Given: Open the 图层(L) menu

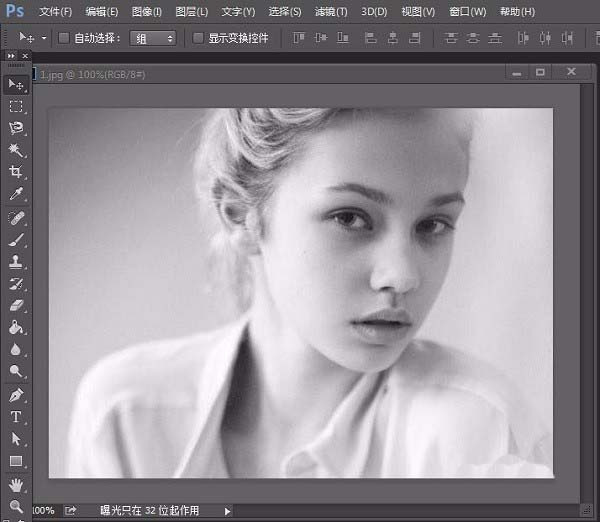Looking at the screenshot, I should pyautogui.click(x=191, y=12).
